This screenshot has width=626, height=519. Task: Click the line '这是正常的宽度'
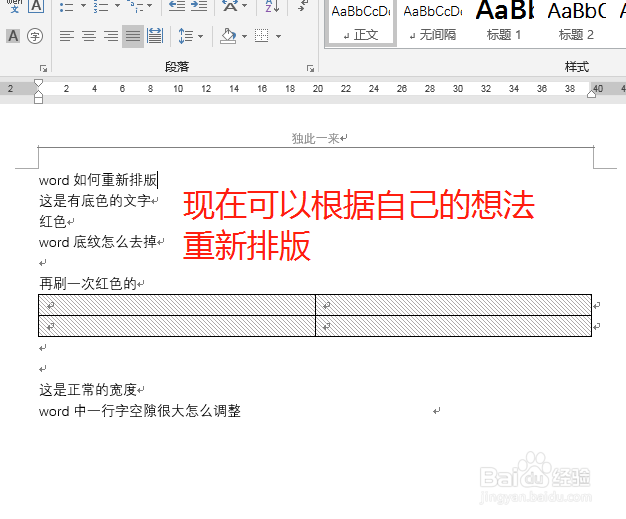coord(88,390)
